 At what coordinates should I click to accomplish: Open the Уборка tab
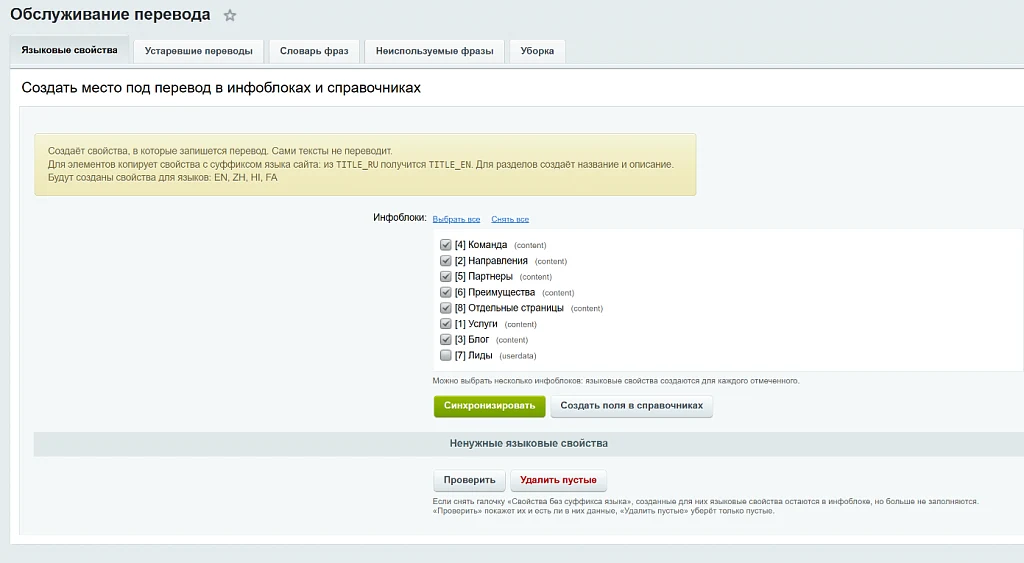[537, 51]
